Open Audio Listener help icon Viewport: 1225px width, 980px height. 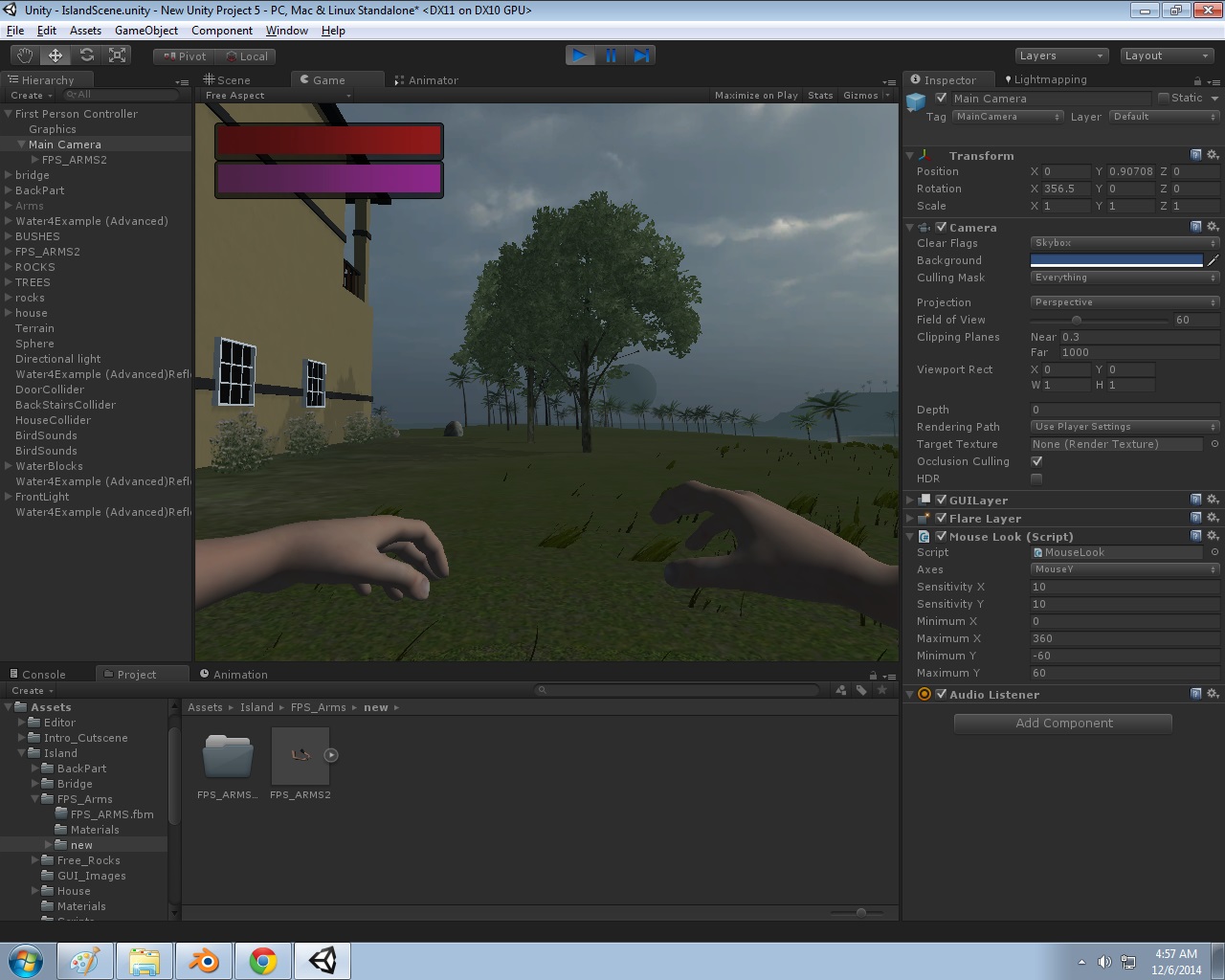coord(1196,694)
